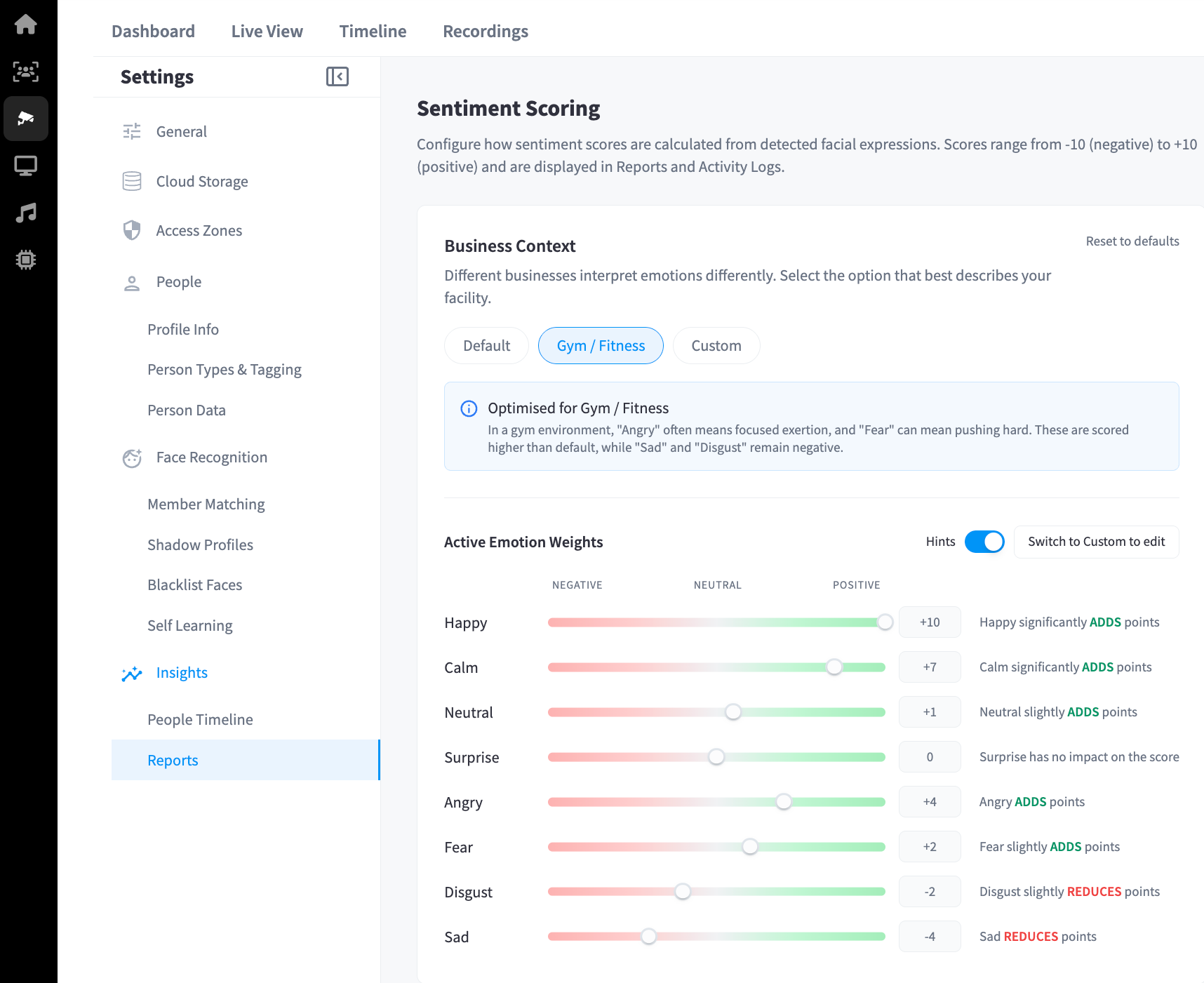Click the info icon in Gym notice
This screenshot has height=983, width=1204.
click(x=469, y=408)
